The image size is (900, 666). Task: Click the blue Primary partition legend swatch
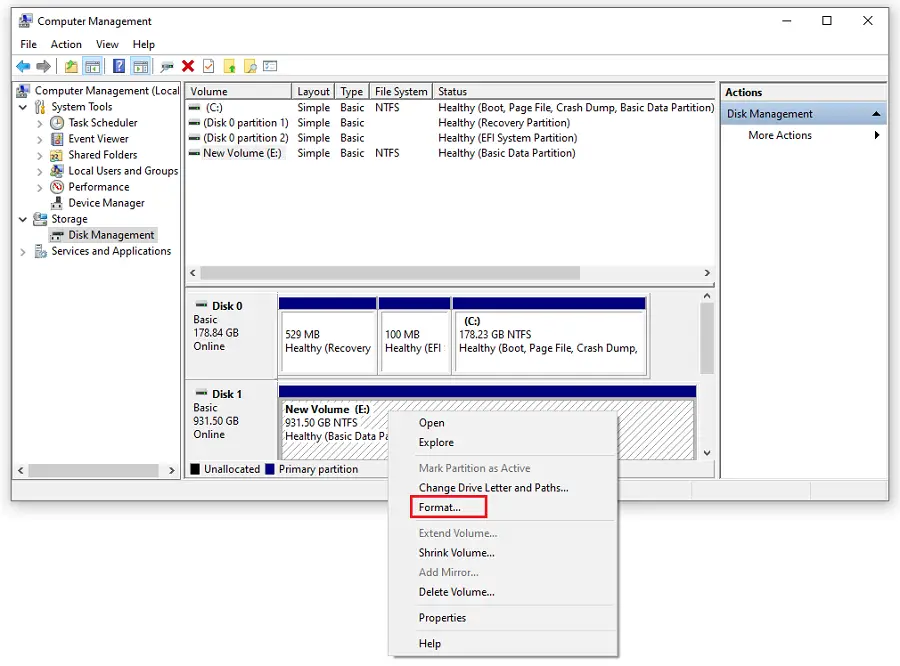pyautogui.click(x=270, y=469)
